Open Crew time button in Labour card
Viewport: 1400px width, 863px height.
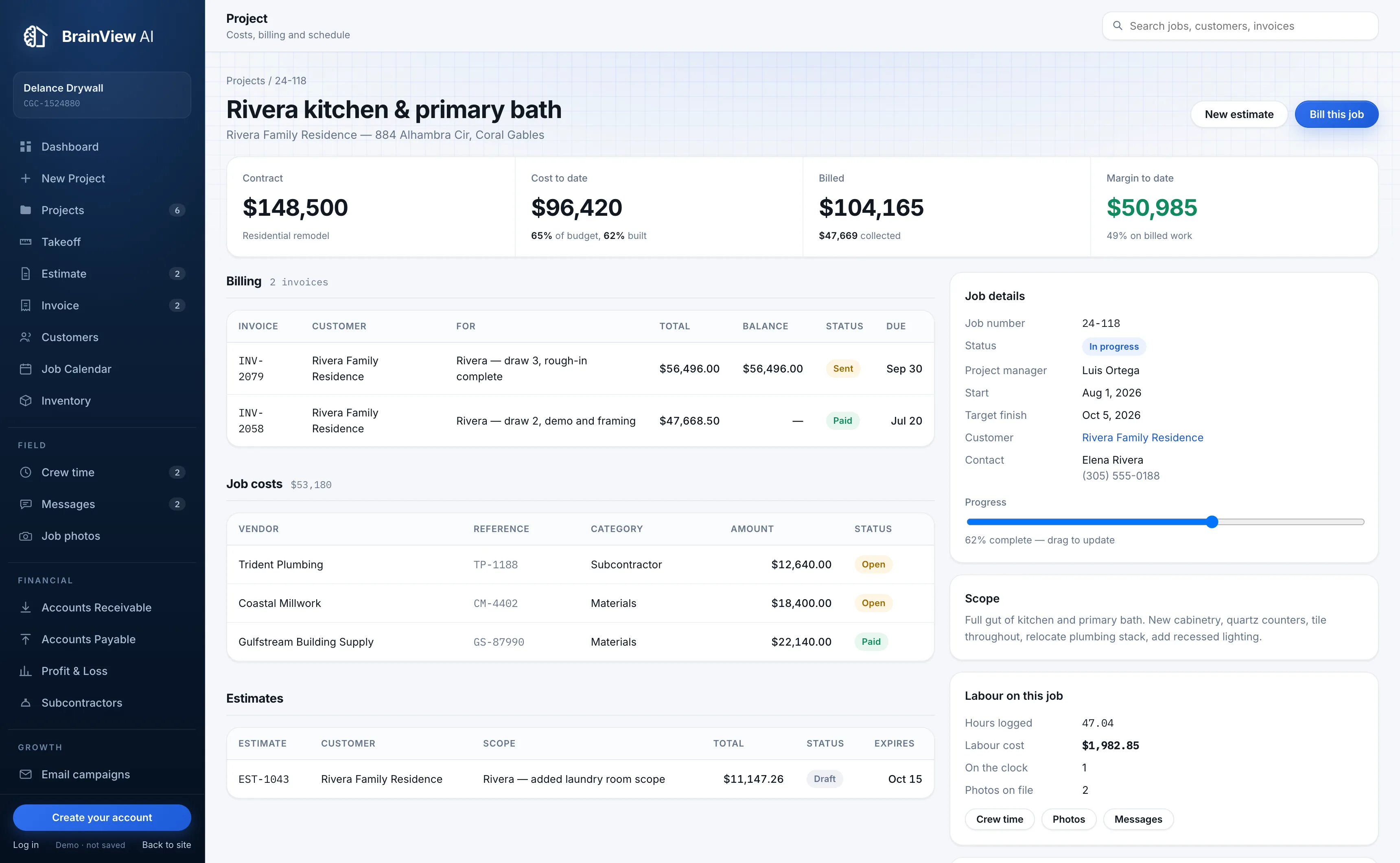tap(999, 819)
